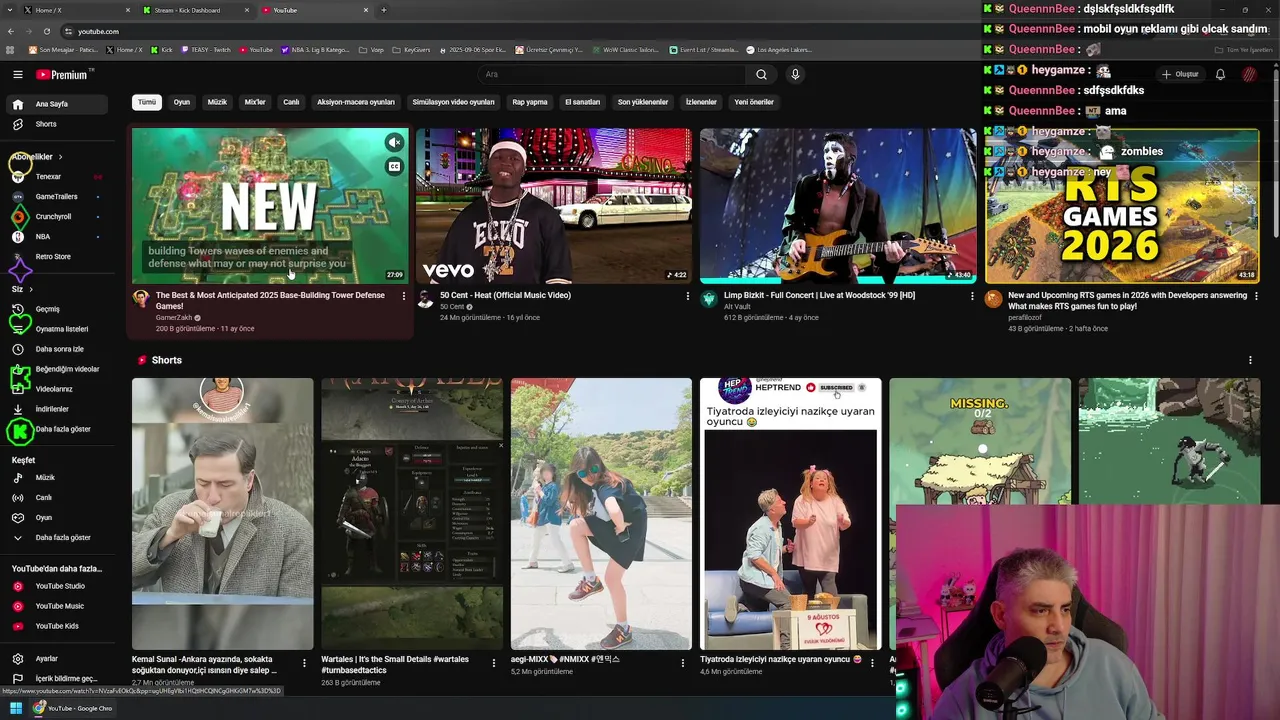The image size is (1280, 720).
Task: Open Shorts from the sidebar
Action: (56, 124)
